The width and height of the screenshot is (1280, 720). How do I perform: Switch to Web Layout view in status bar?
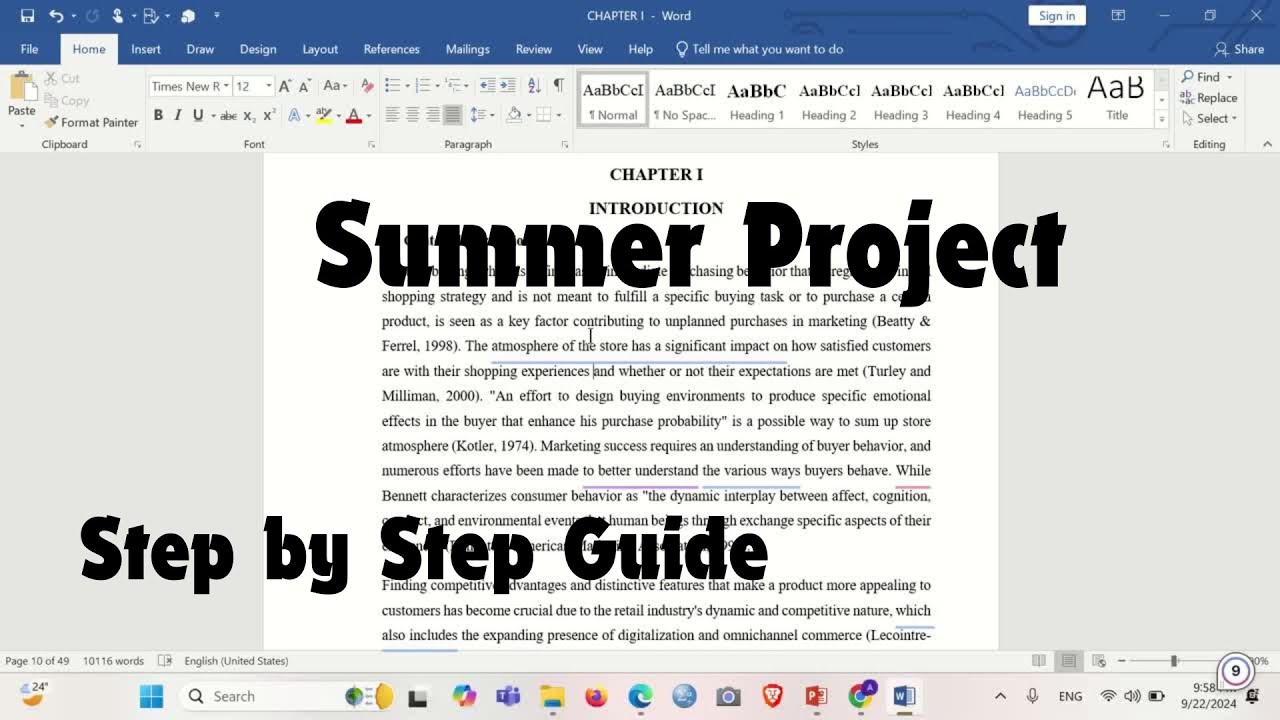tap(1099, 661)
